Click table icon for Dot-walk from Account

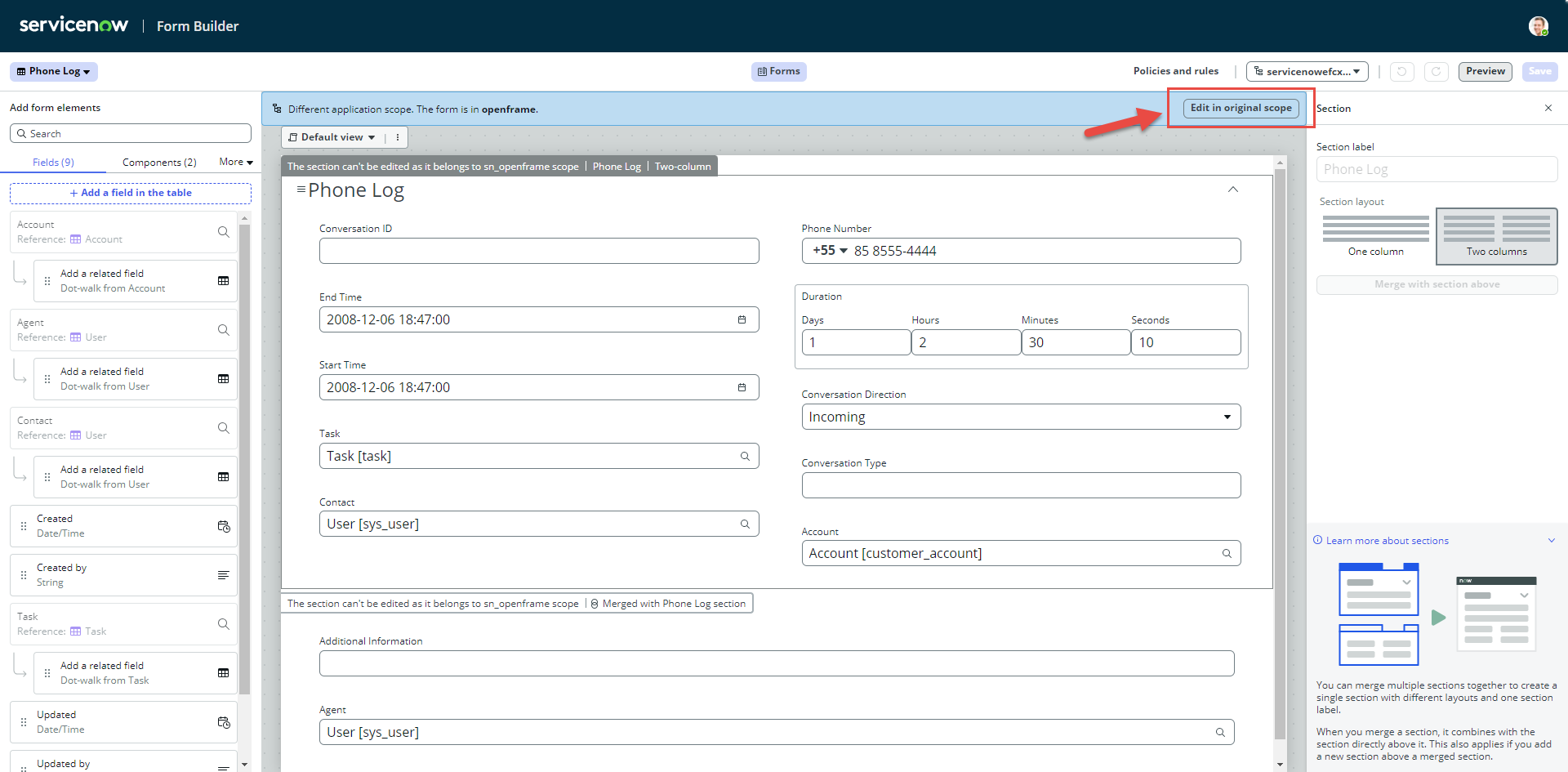coord(223,281)
